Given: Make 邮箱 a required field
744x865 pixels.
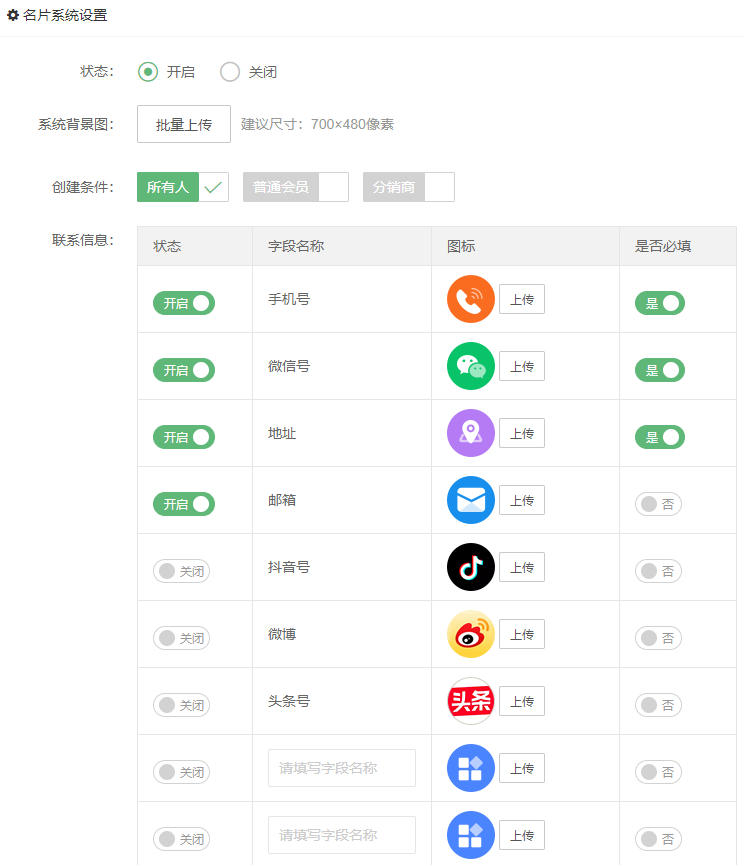Looking at the screenshot, I should (x=658, y=504).
